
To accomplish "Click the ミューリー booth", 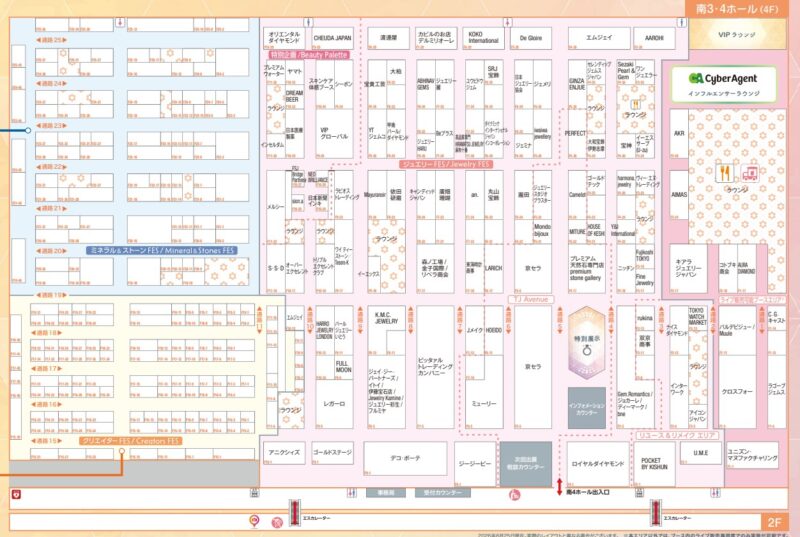I will click(x=484, y=404).
